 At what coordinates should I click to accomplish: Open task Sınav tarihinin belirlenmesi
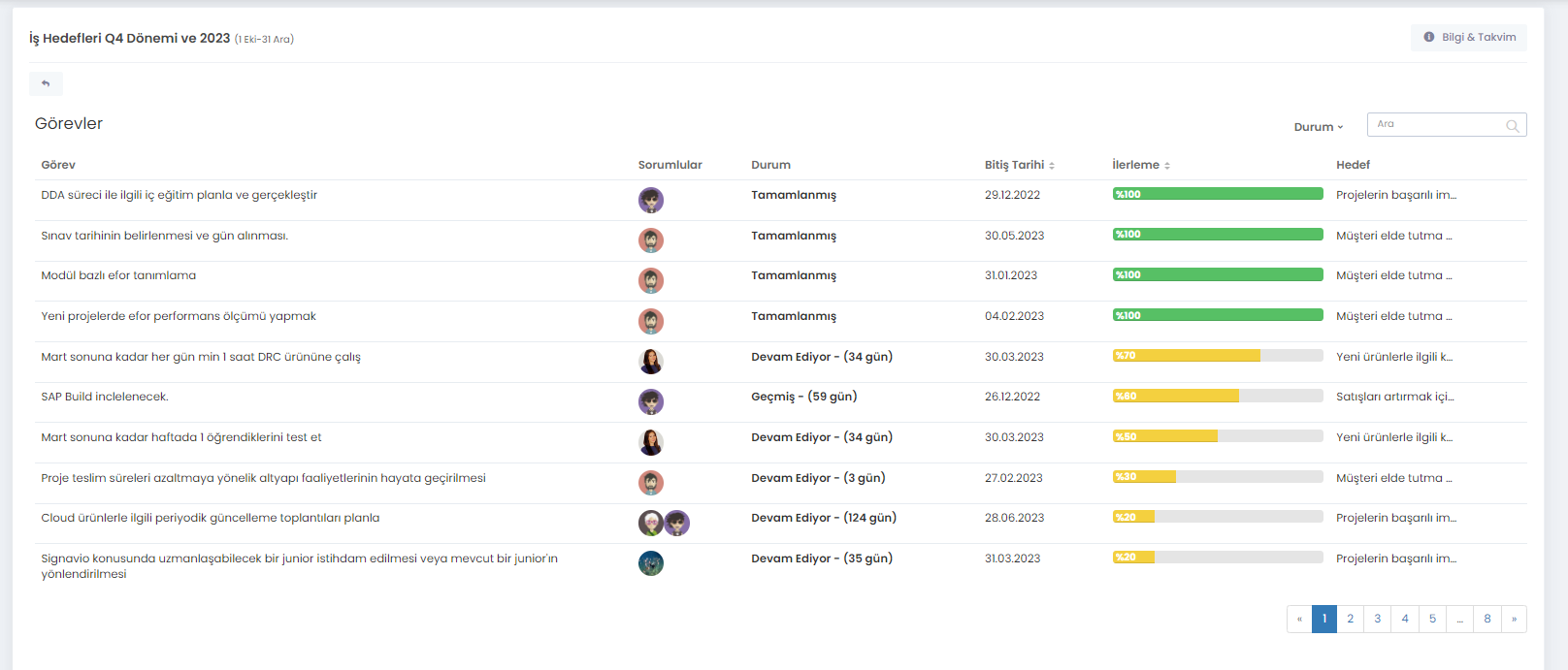pyautogui.click(x=165, y=236)
